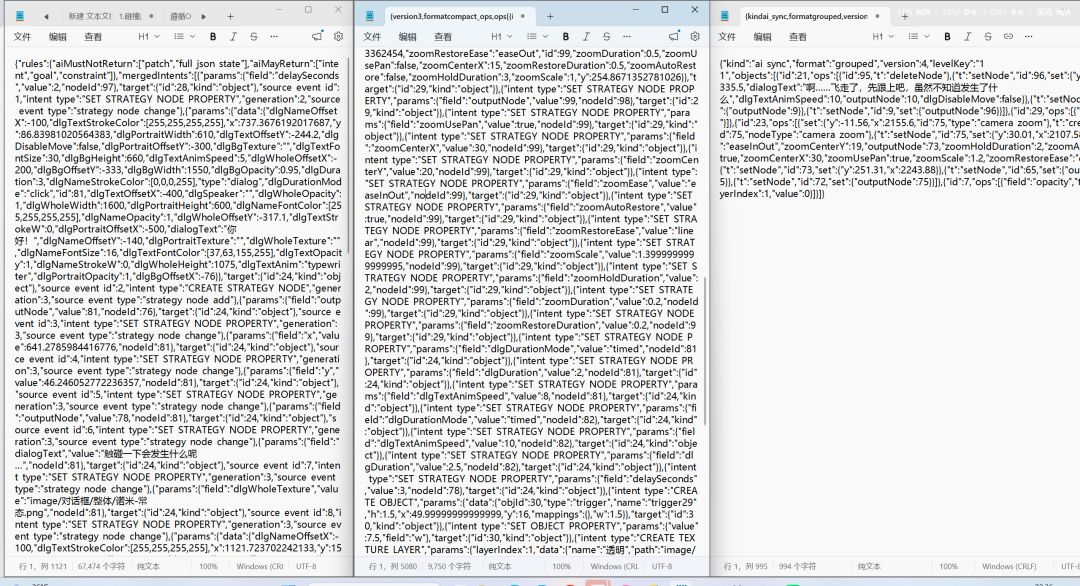The image size is (1080, 586).
Task: Toggle italic in the left Notepad window
Action: point(233,36)
